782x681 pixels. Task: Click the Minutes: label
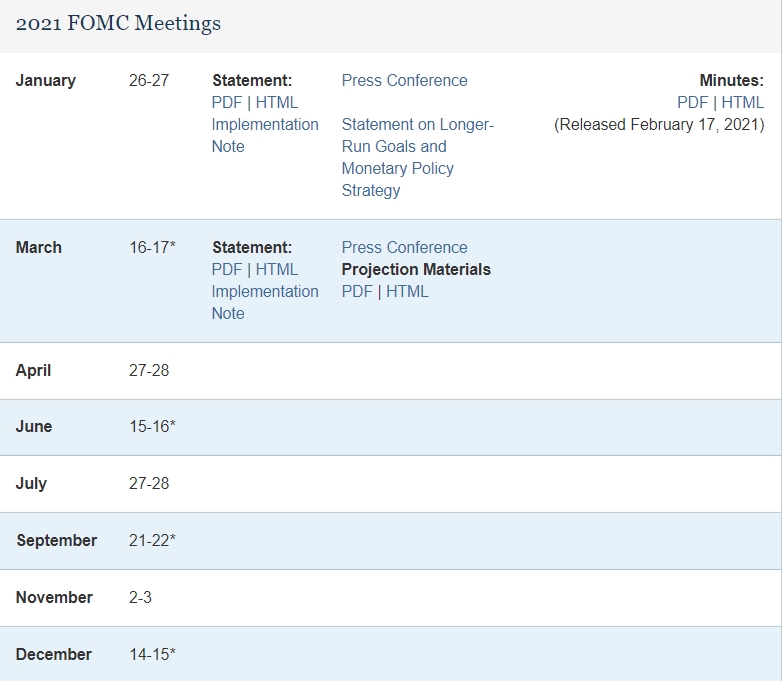(x=732, y=80)
